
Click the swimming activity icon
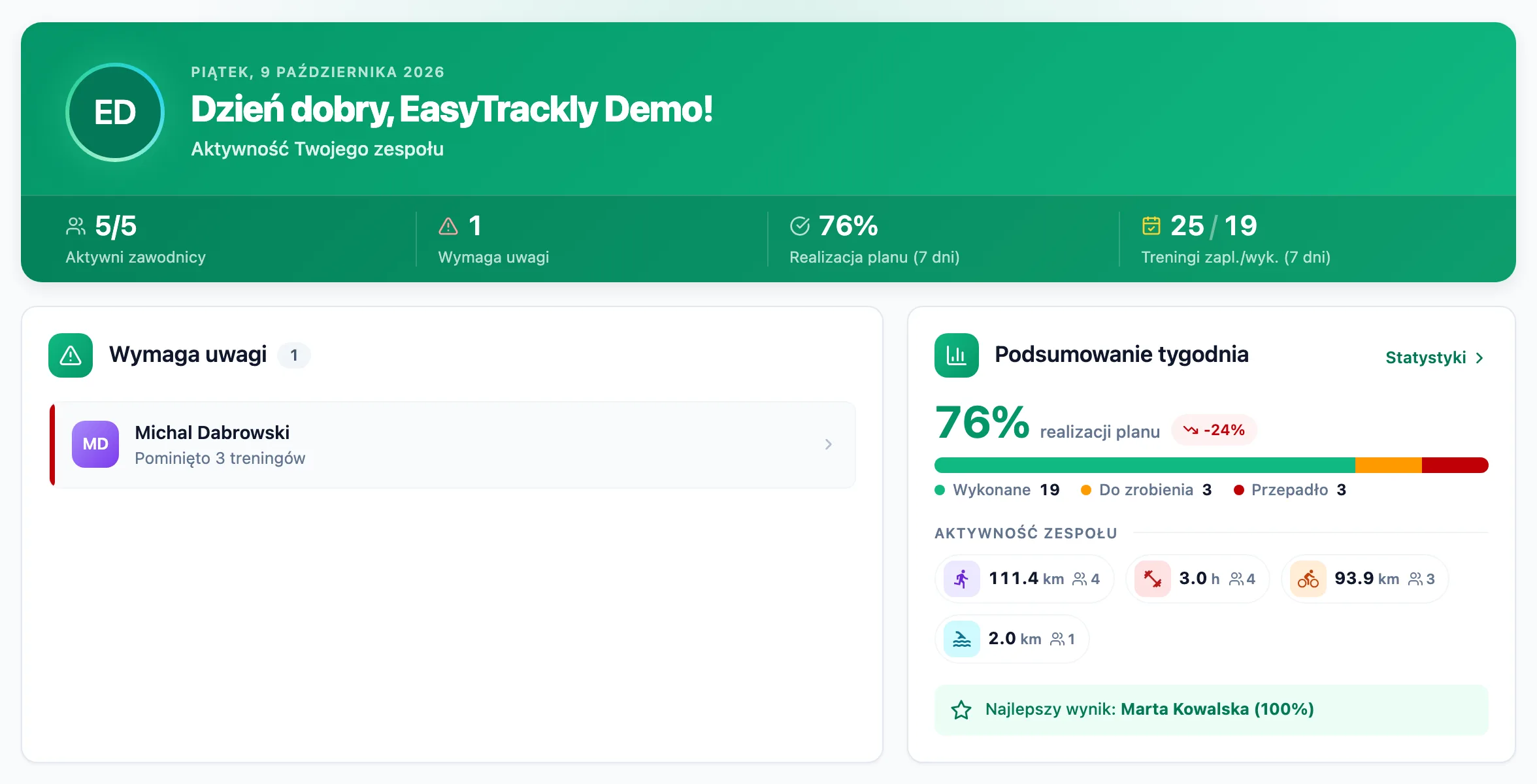coord(962,639)
